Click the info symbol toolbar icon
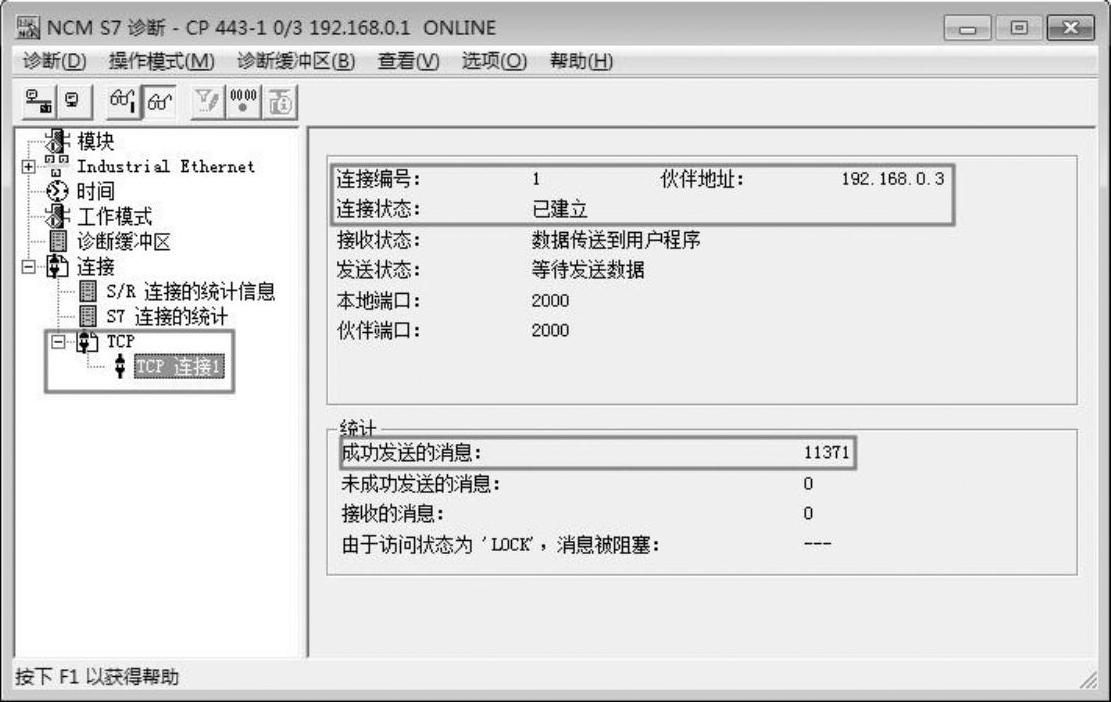 [x=281, y=102]
